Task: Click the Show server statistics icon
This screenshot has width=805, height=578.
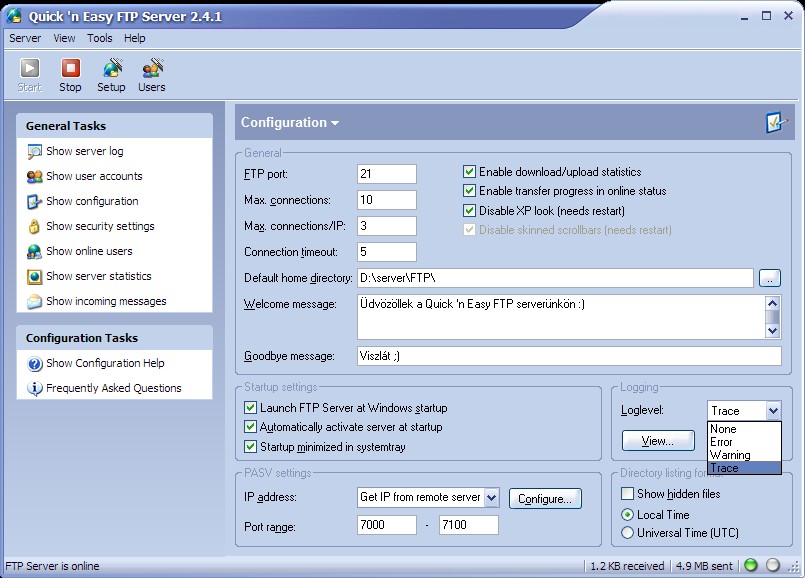Action: 34,277
